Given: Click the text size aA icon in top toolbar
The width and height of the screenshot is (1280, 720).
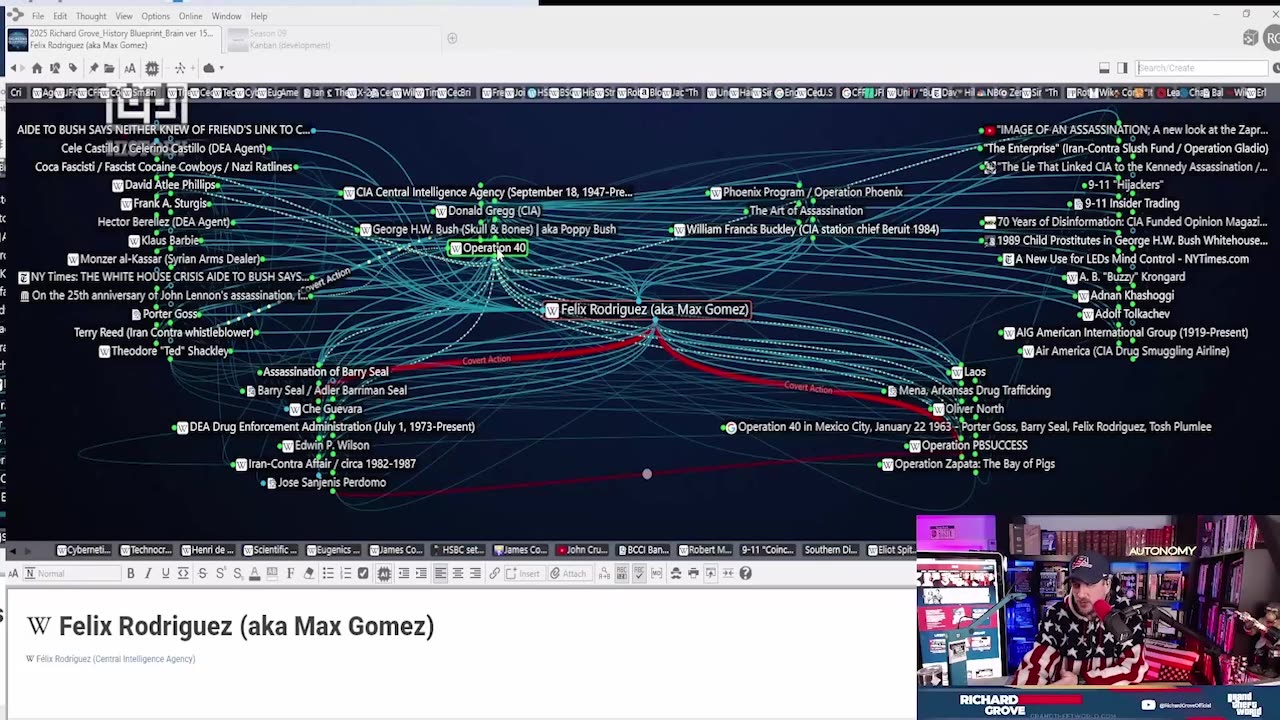Looking at the screenshot, I should click(130, 68).
